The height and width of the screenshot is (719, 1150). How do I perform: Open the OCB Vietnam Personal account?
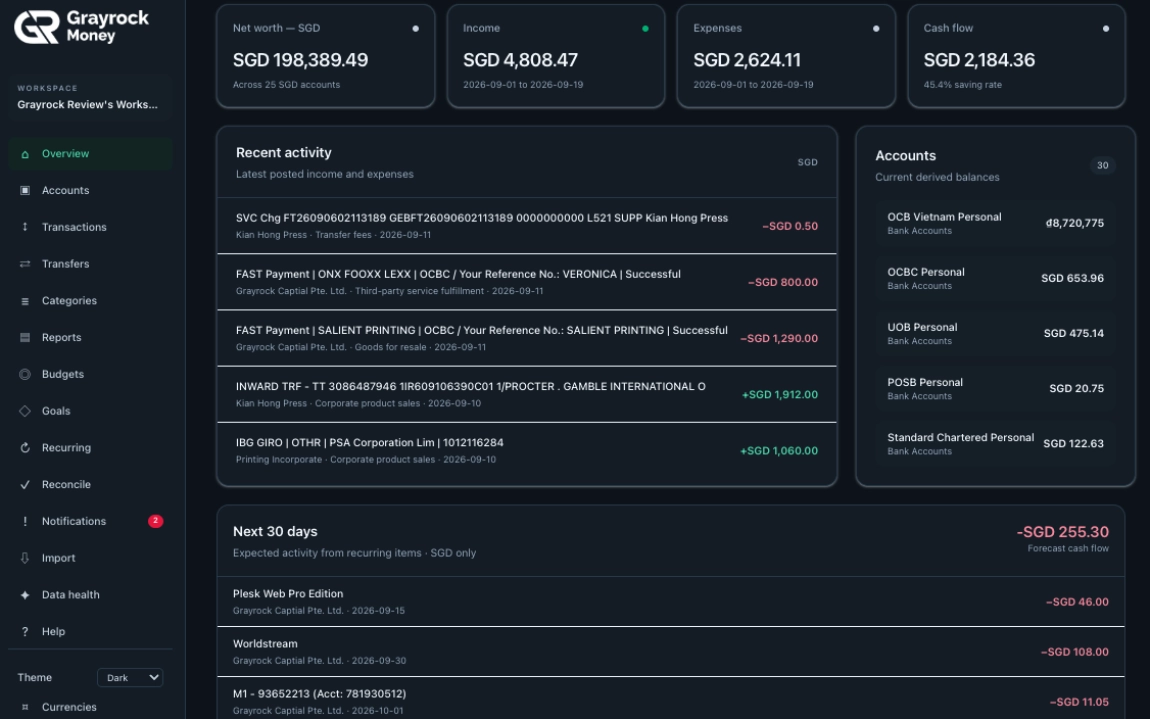click(x=995, y=223)
